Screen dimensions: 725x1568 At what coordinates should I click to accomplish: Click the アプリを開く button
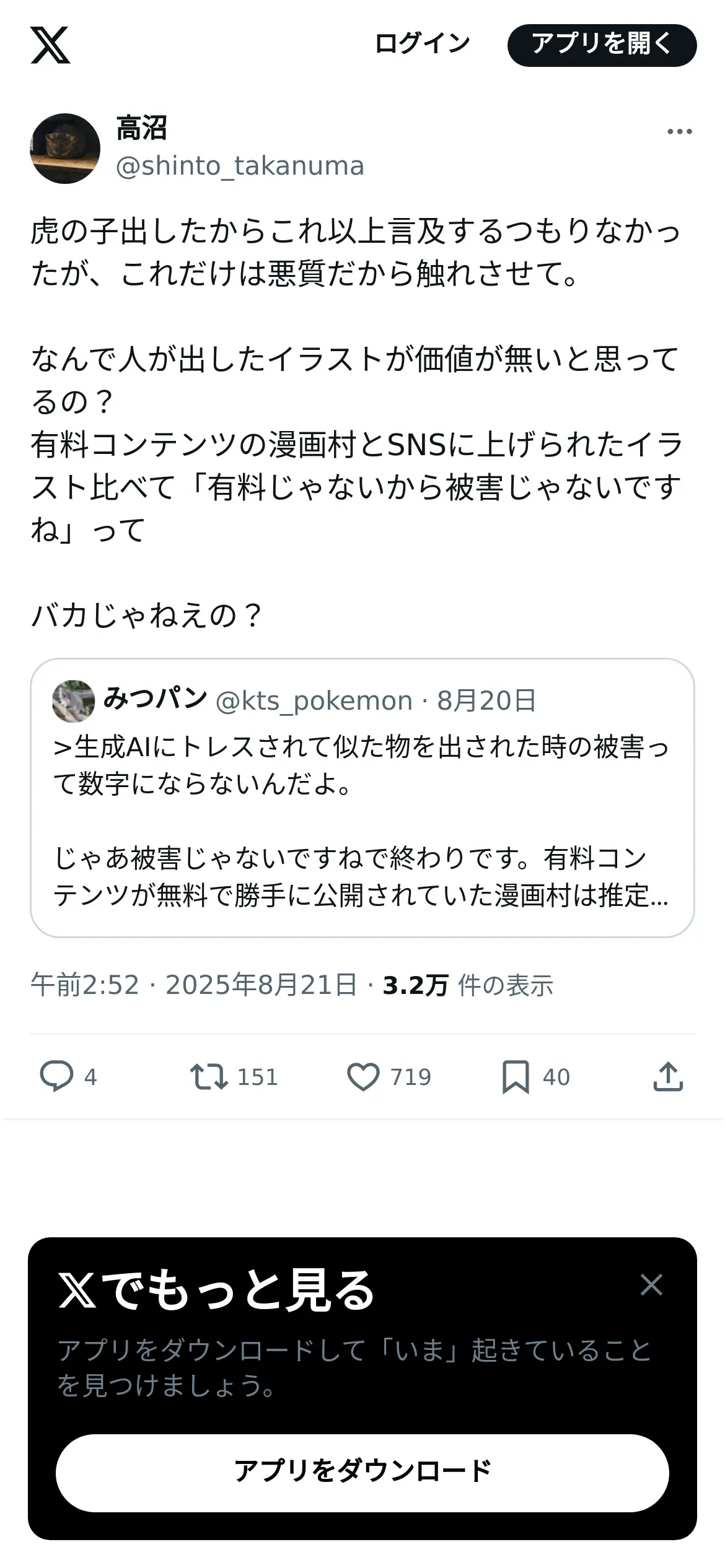(x=602, y=45)
